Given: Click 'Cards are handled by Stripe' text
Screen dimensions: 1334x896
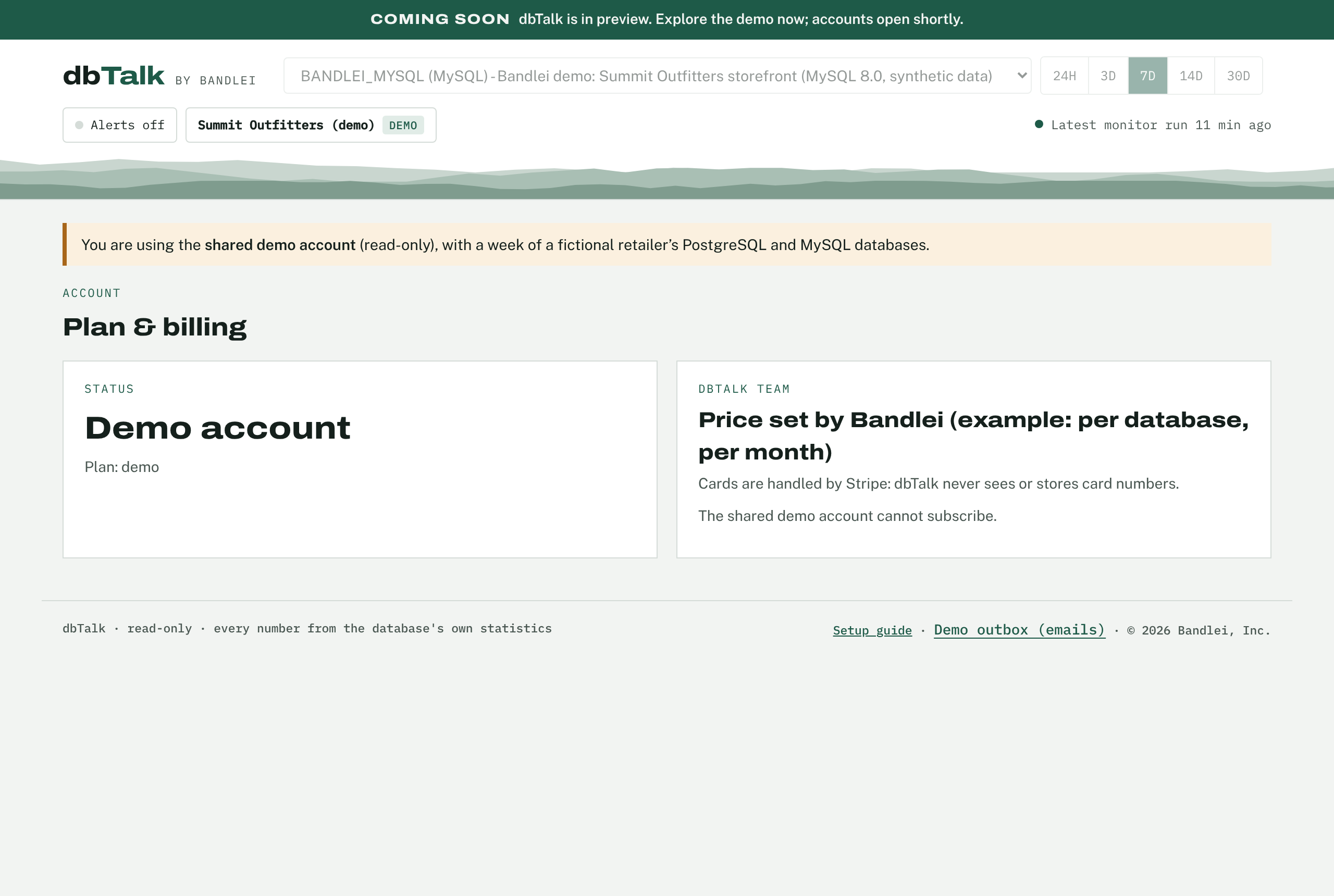Looking at the screenshot, I should click(x=938, y=483).
